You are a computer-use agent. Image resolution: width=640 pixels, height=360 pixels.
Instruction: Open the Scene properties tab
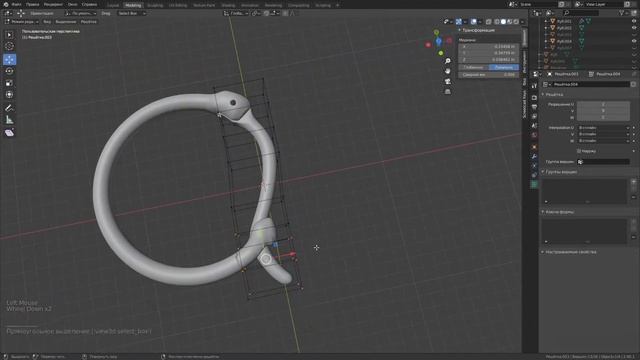tap(534, 126)
